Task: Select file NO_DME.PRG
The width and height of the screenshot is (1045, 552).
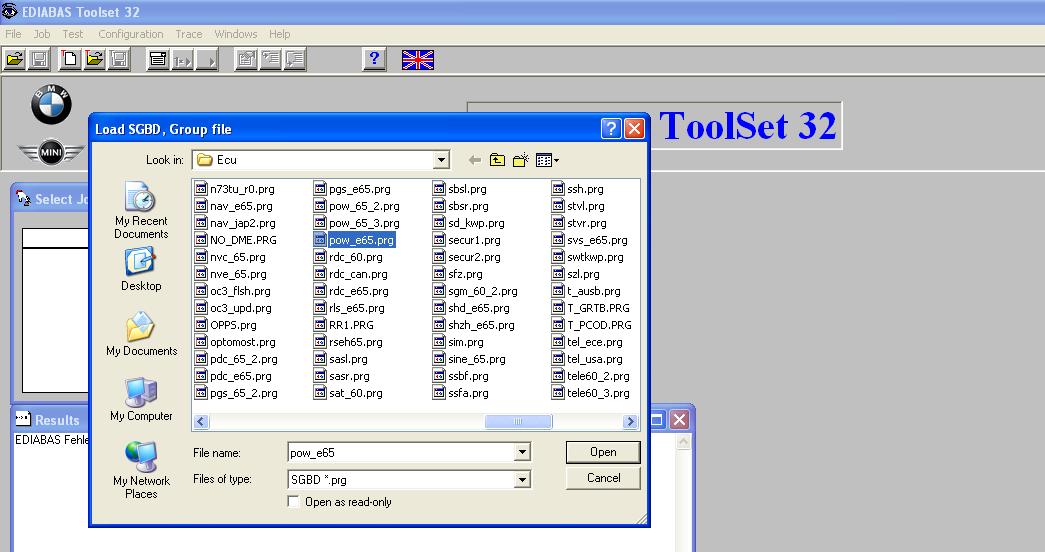Action: tap(236, 240)
